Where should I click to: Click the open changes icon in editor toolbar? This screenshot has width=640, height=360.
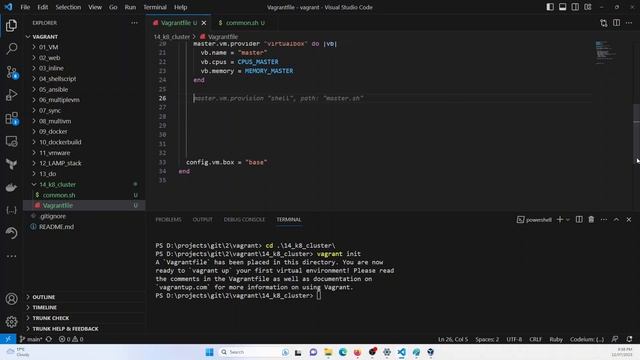pyautogui.click(x=604, y=23)
